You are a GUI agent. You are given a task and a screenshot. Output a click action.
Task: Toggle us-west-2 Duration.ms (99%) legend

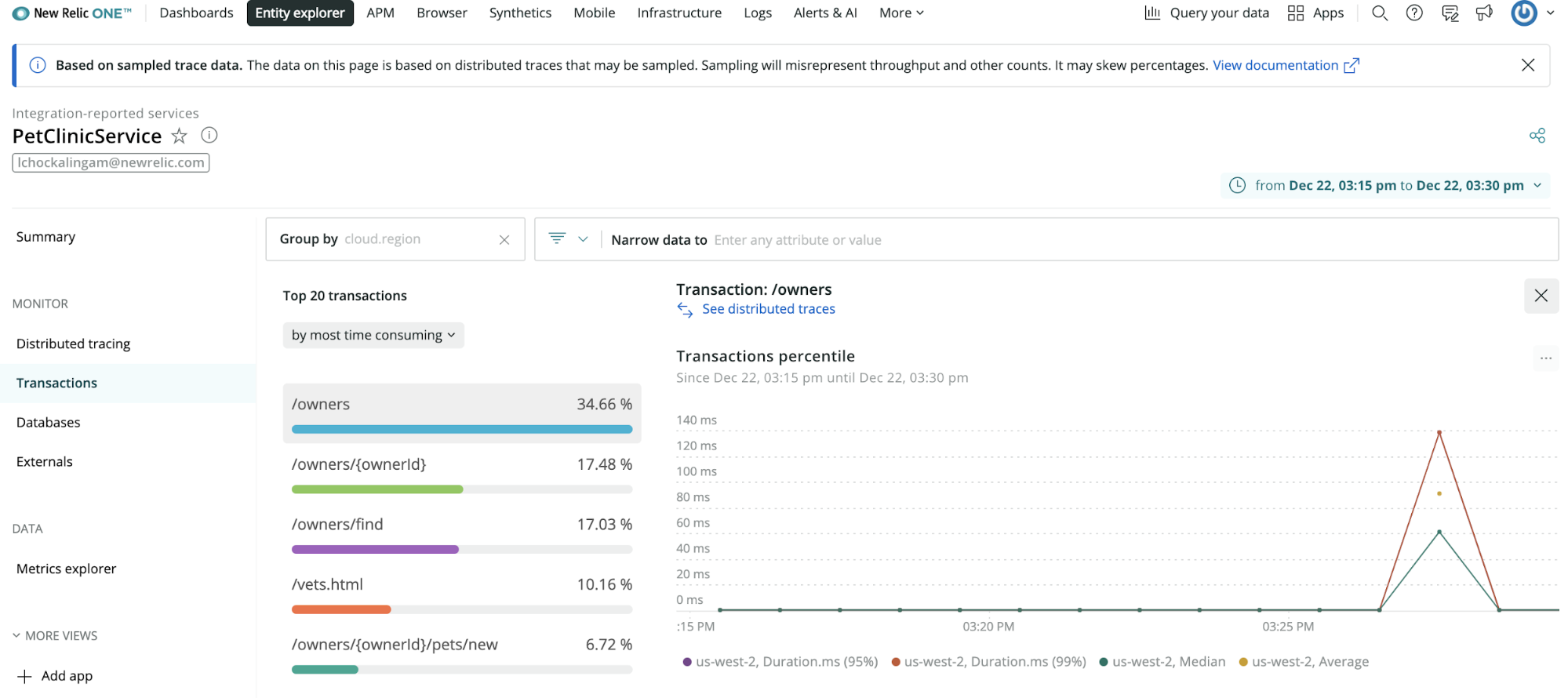point(989,662)
